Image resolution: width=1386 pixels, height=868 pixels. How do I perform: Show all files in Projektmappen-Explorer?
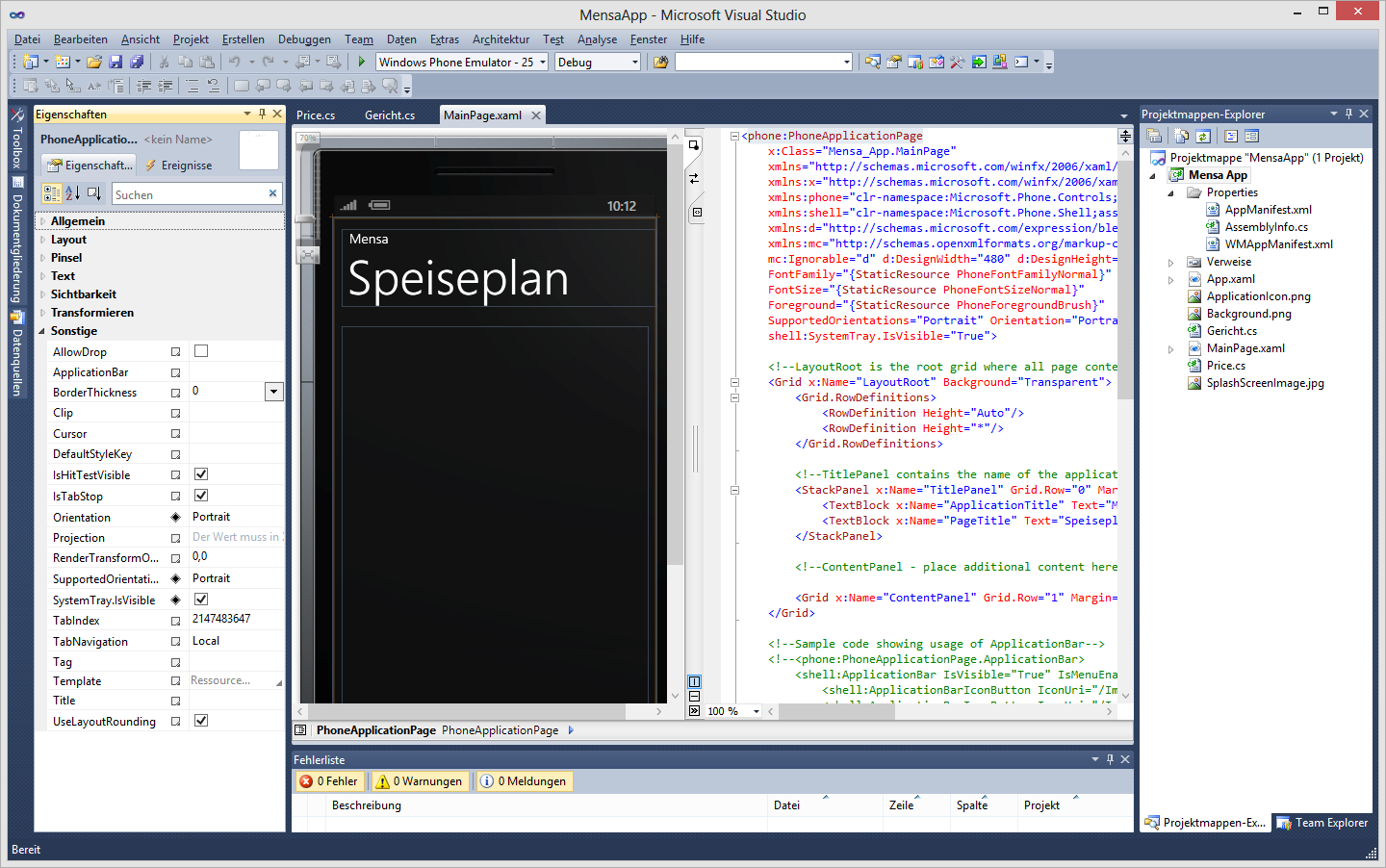tap(1182, 137)
